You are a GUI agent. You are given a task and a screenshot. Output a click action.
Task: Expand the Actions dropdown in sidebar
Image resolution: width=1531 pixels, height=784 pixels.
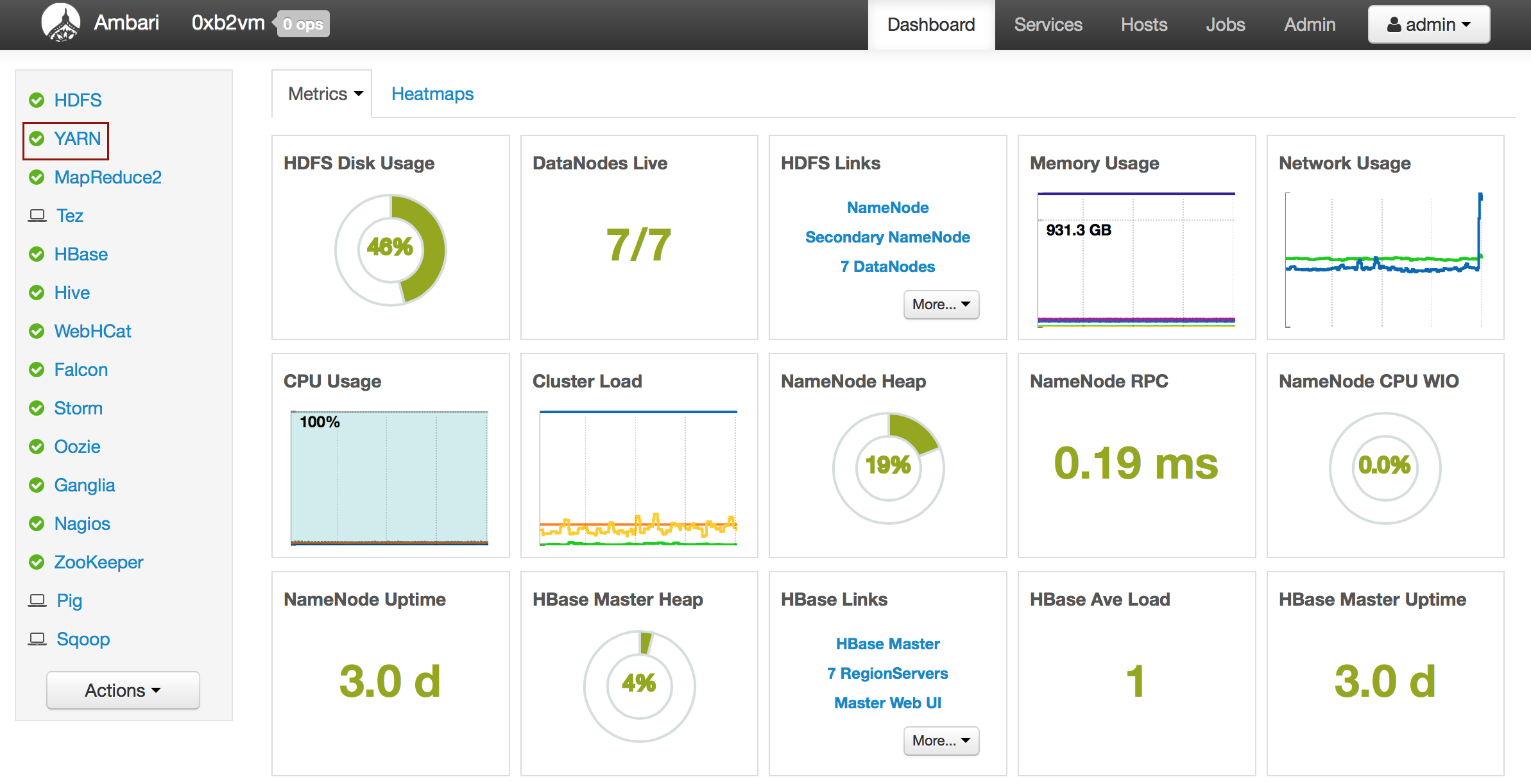123,690
